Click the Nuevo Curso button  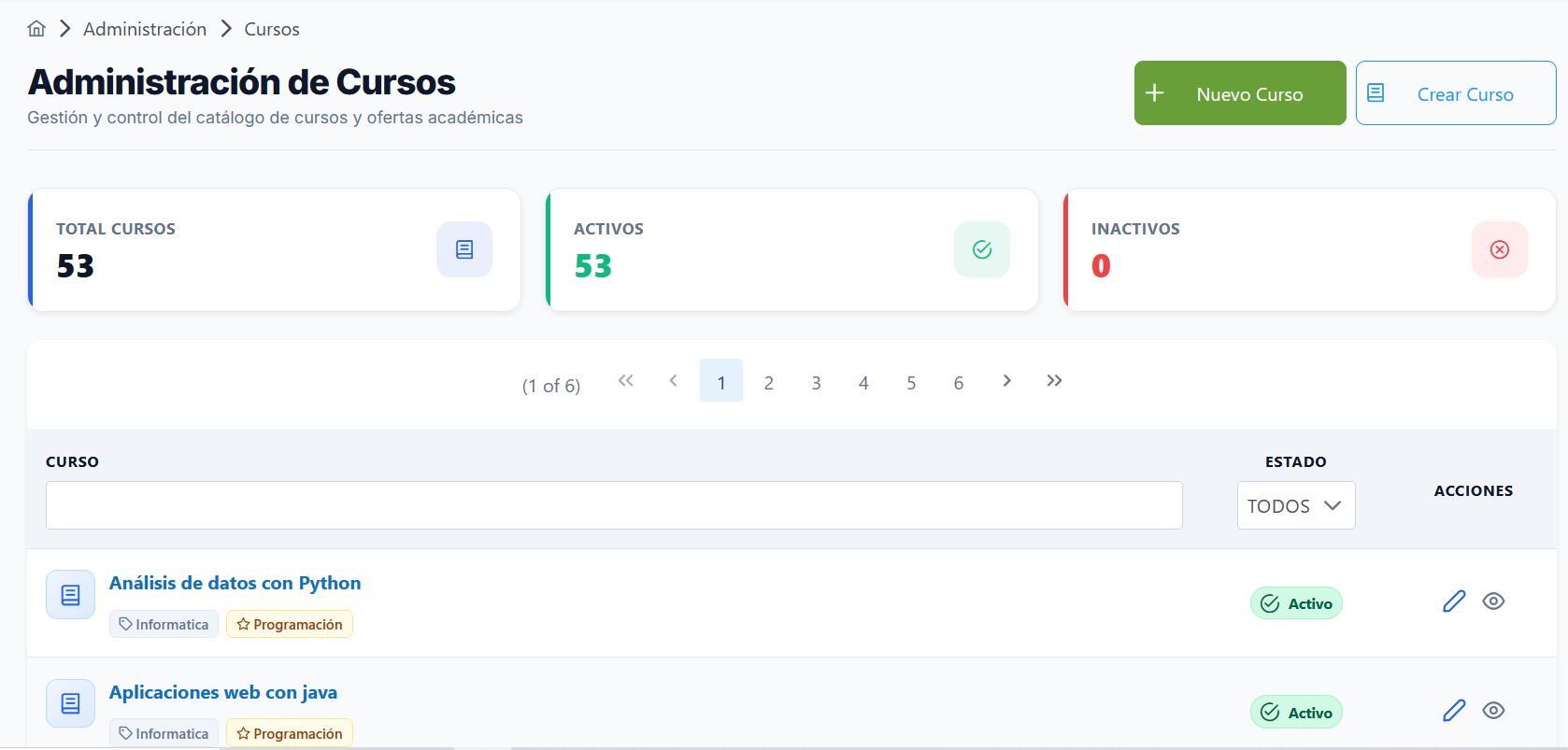(1240, 93)
